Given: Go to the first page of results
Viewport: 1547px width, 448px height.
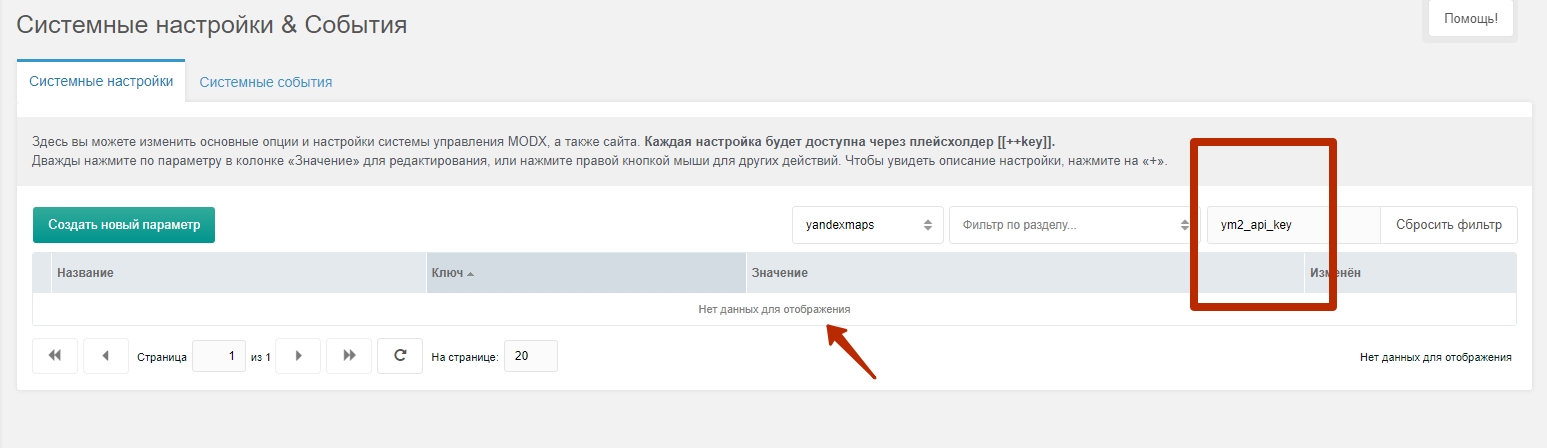Looking at the screenshot, I should (55, 356).
